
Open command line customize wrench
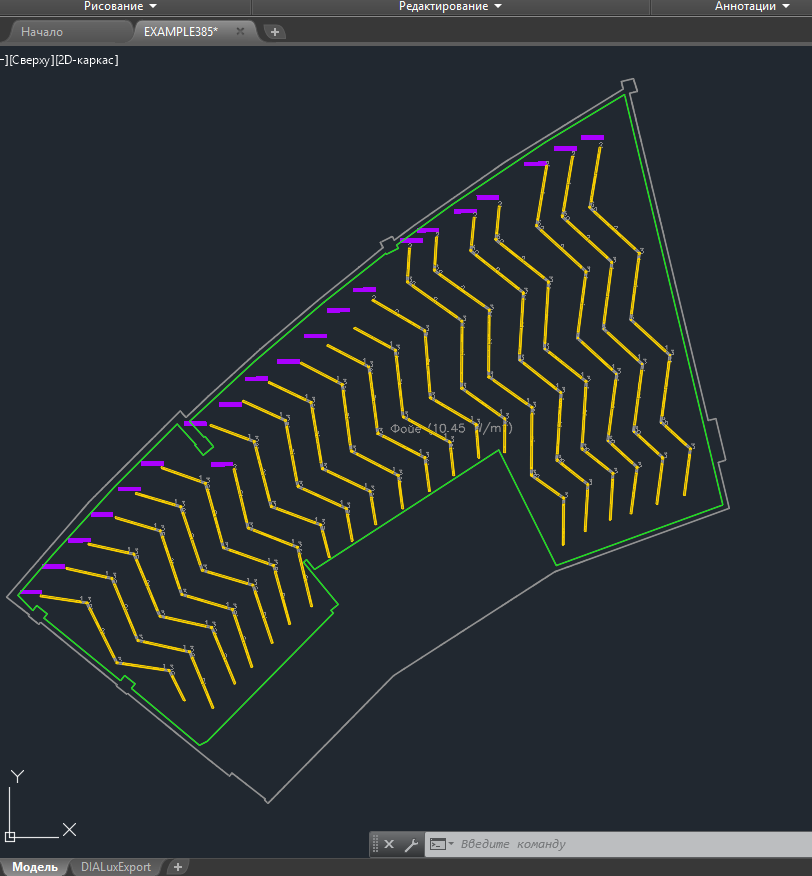410,844
